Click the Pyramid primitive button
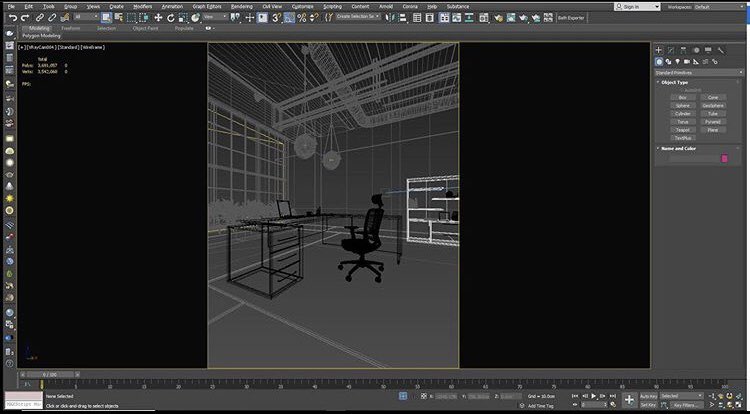Screen dimensions: 750x414 click(x=713, y=122)
